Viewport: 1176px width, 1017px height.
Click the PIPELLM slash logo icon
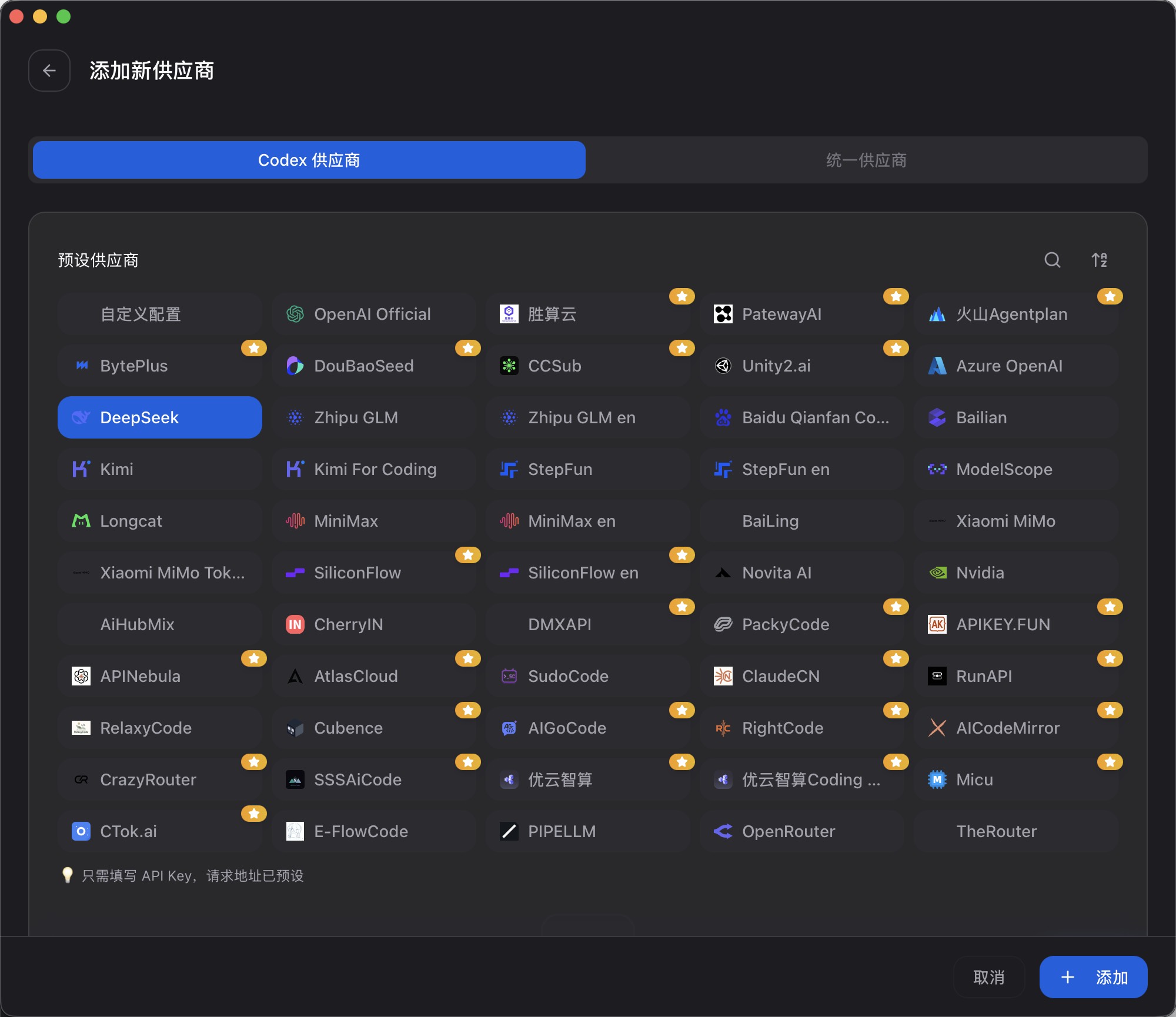point(509,831)
